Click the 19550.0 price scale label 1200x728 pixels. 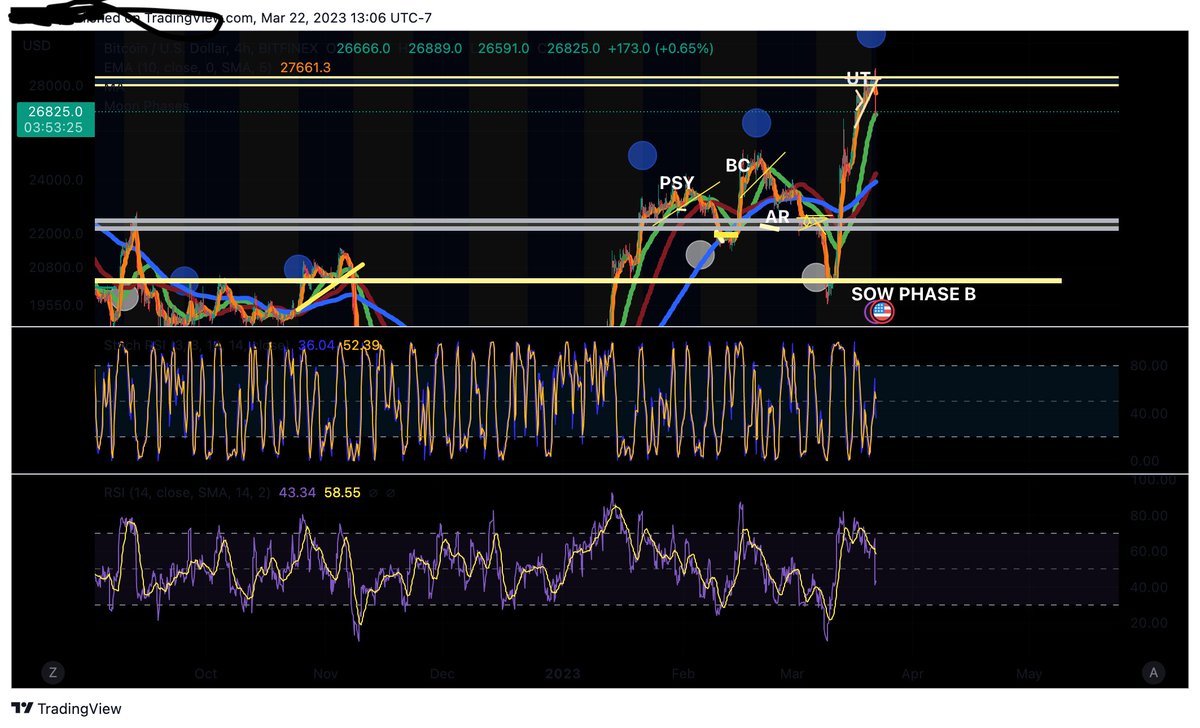[x=55, y=305]
